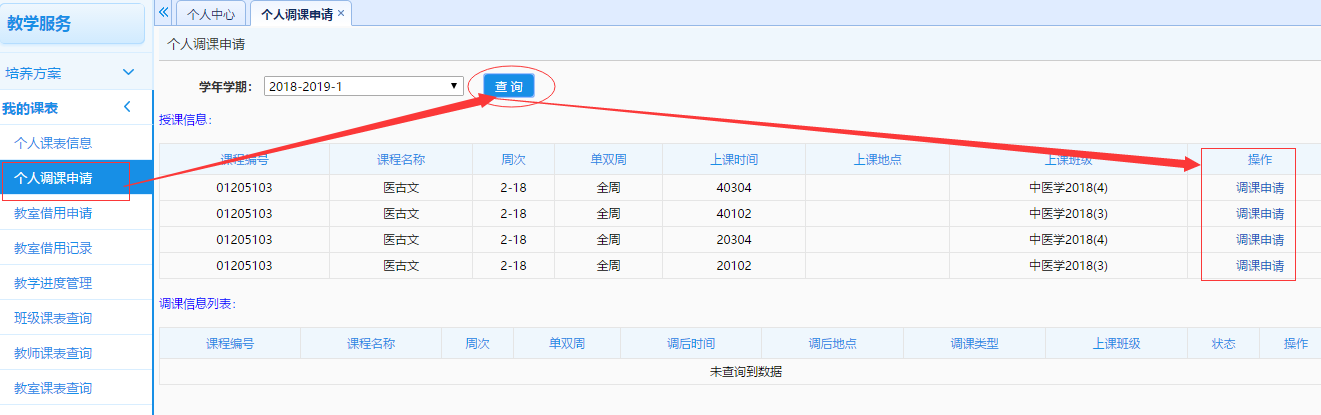Image resolution: width=1321 pixels, height=415 pixels.
Task: Collapse the sidebar with double-chevron icon
Action: coord(164,12)
